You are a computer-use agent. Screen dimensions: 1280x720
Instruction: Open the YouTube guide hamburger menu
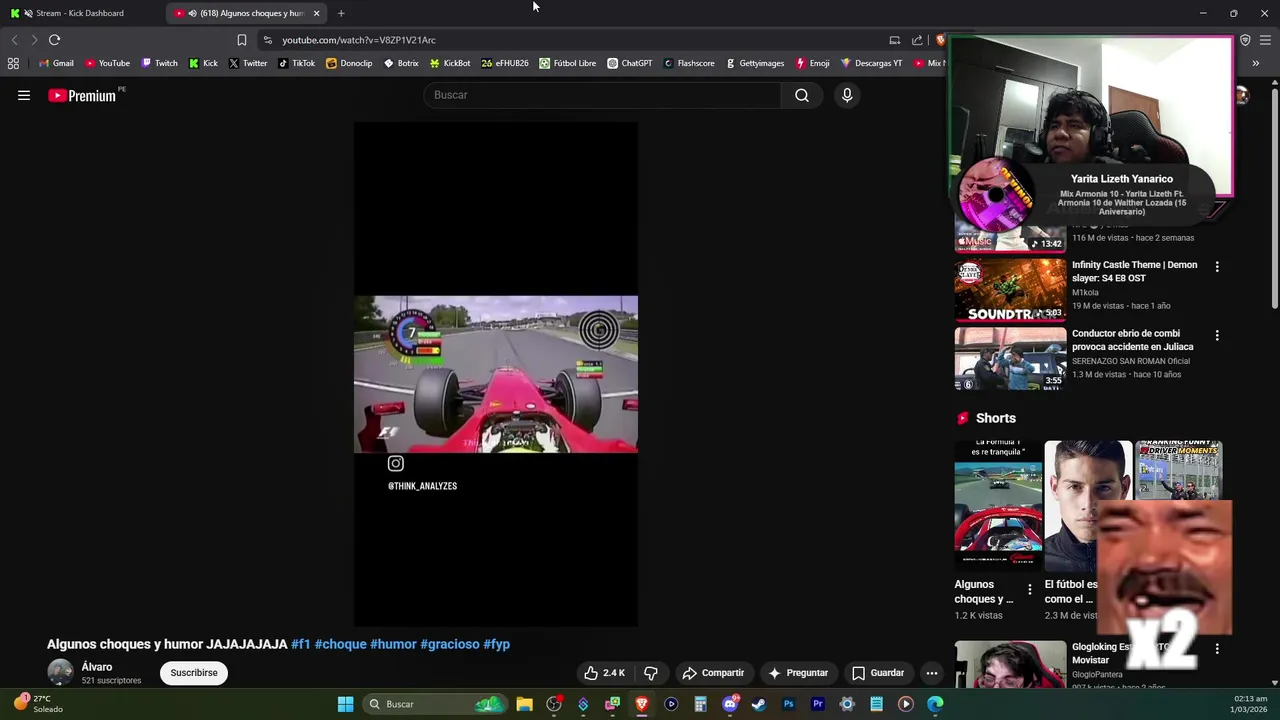[x=24, y=95]
